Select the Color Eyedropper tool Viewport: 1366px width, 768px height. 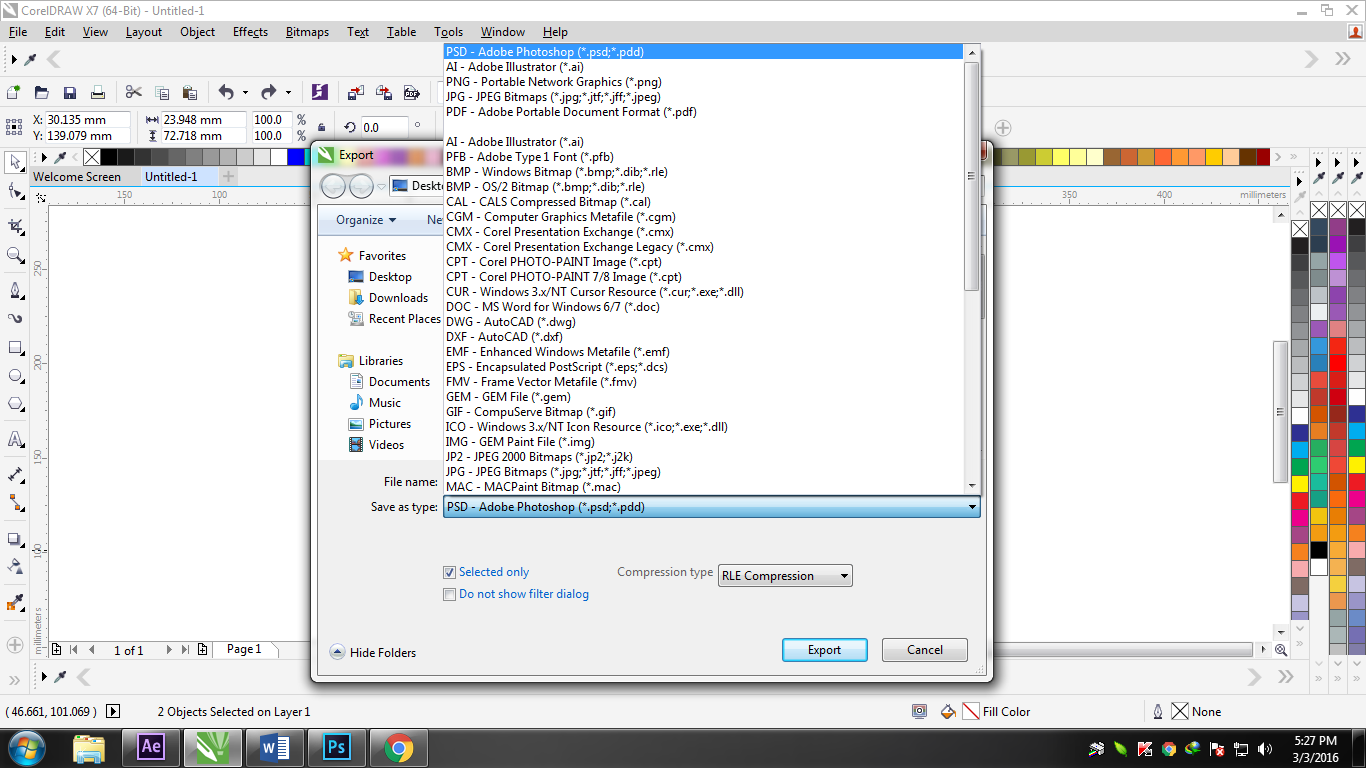click(x=15, y=603)
